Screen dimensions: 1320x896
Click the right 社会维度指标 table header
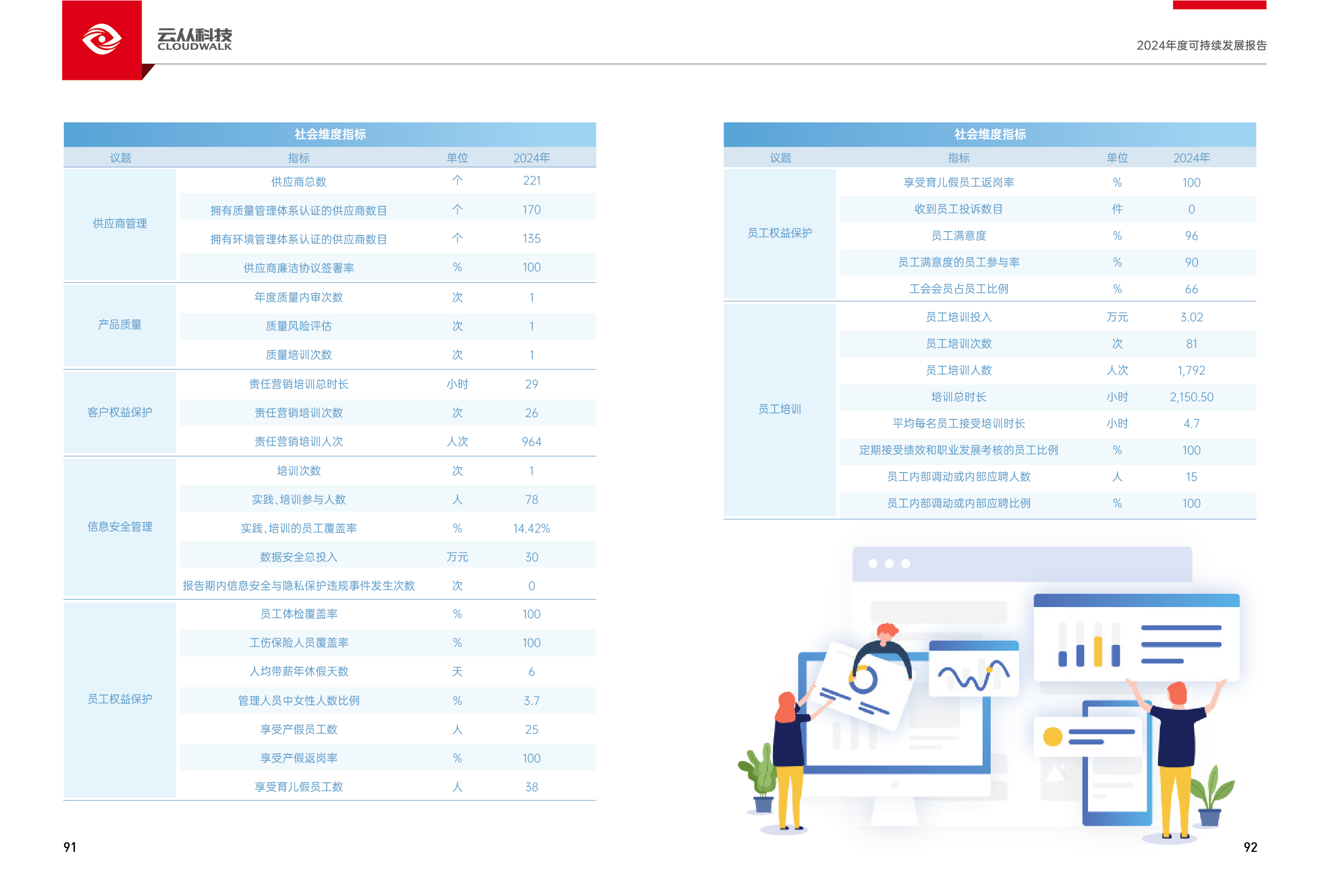click(x=990, y=135)
